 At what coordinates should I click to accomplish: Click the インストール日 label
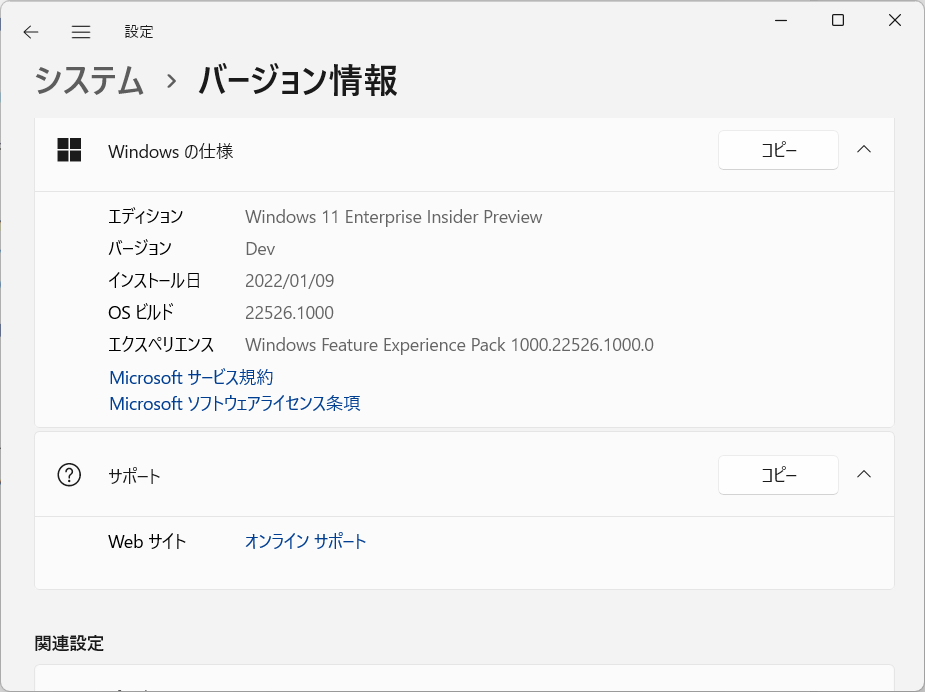(x=155, y=280)
